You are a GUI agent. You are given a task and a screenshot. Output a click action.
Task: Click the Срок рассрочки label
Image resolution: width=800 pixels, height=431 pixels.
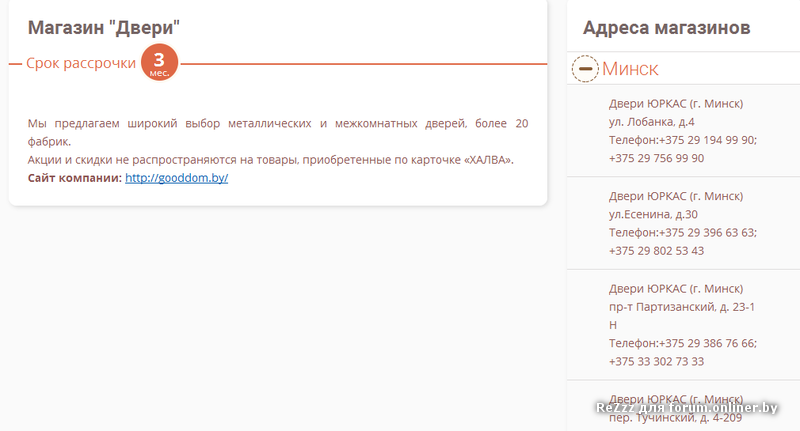coord(81,63)
